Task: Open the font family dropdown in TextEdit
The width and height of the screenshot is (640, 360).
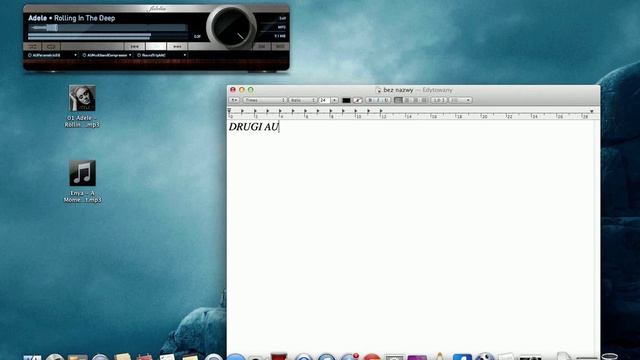Action: 264,100
